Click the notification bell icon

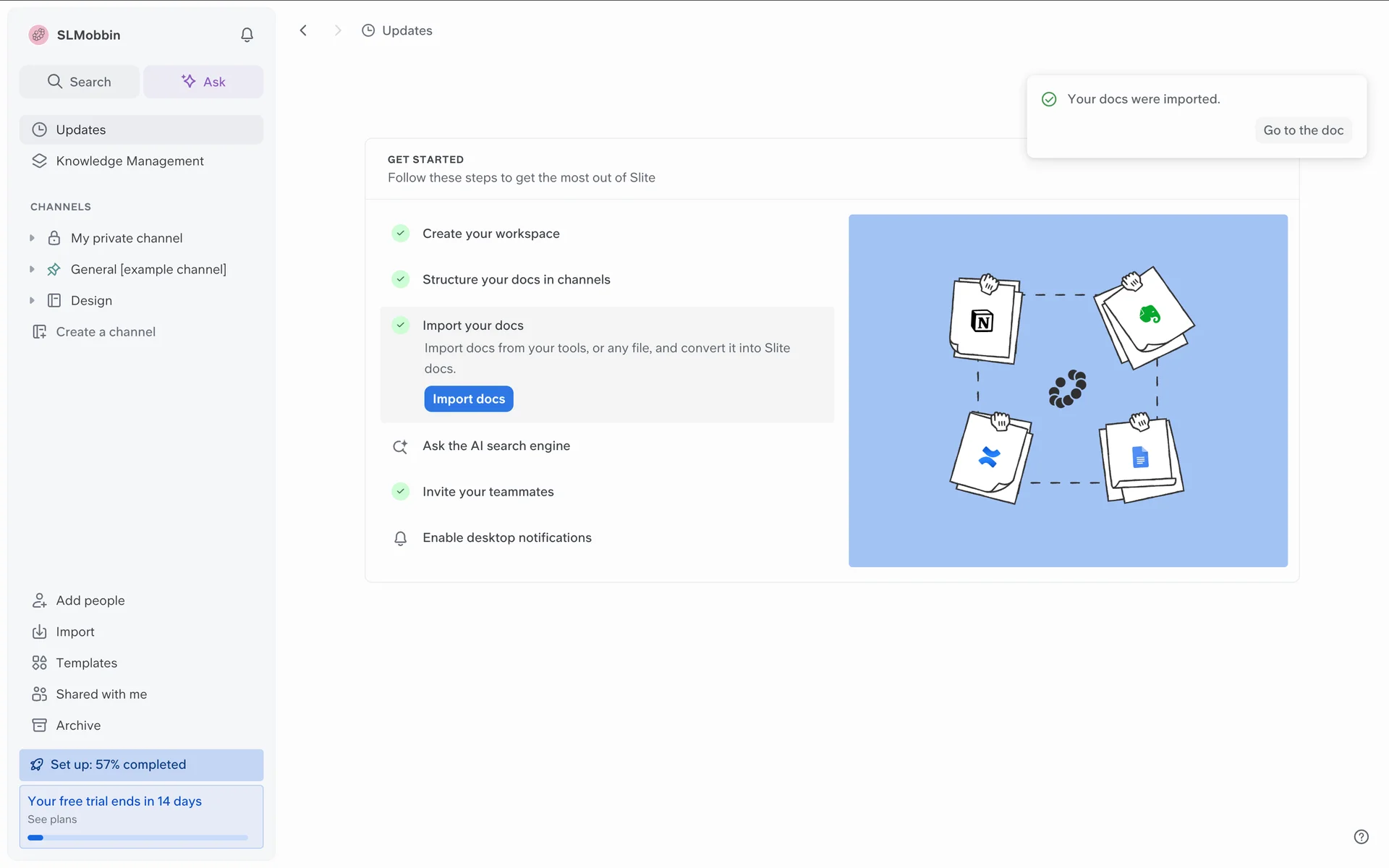pyautogui.click(x=247, y=35)
